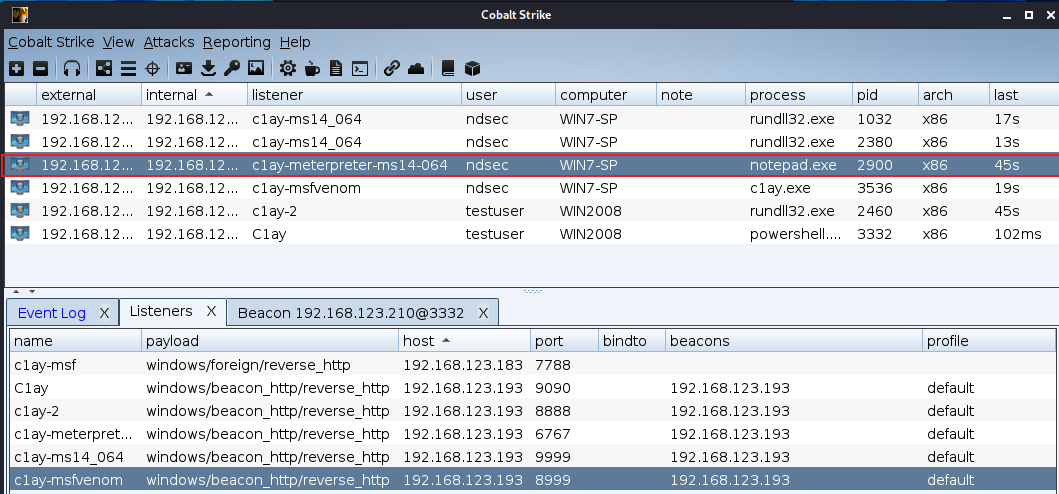The width and height of the screenshot is (1059, 494).
Task: Click the coffee cup Java applet icon
Action: coord(312,68)
